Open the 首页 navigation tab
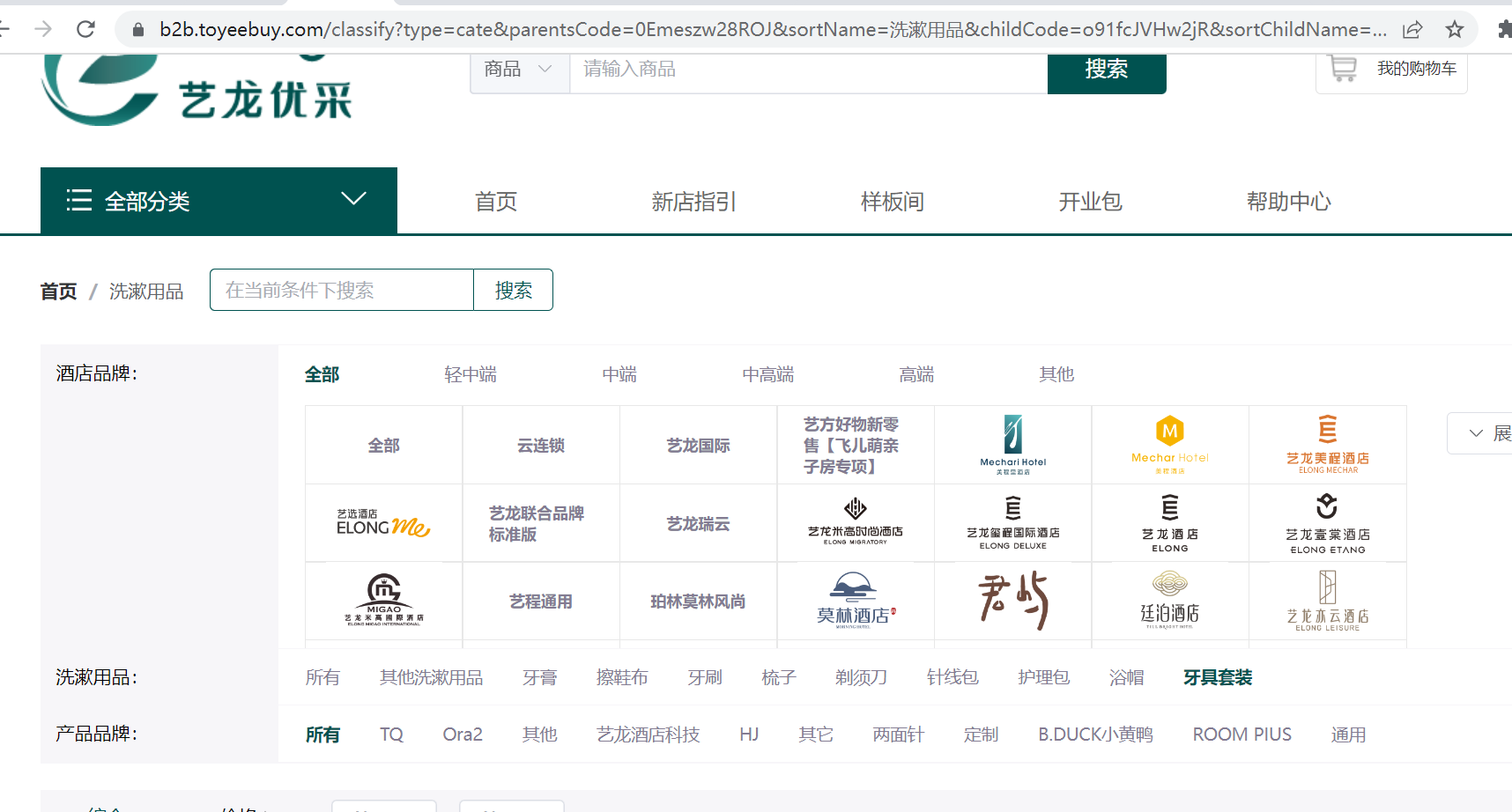Screen dimensions: 1512x812 496,202
